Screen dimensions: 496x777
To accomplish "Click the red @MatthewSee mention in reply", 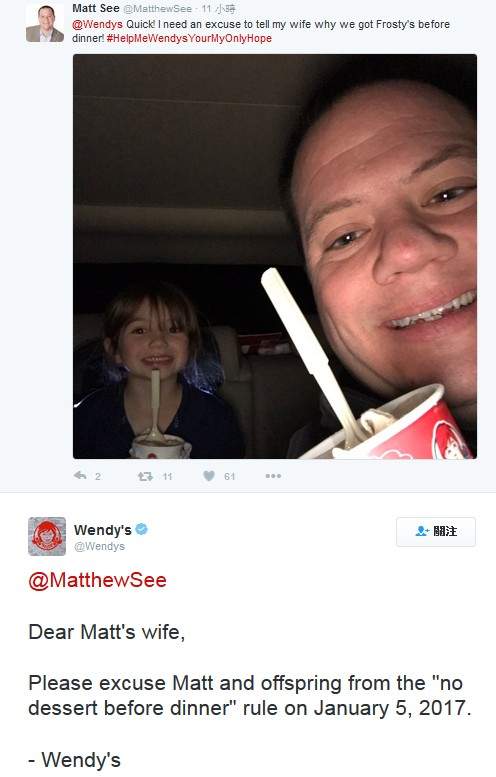I will 98,580.
